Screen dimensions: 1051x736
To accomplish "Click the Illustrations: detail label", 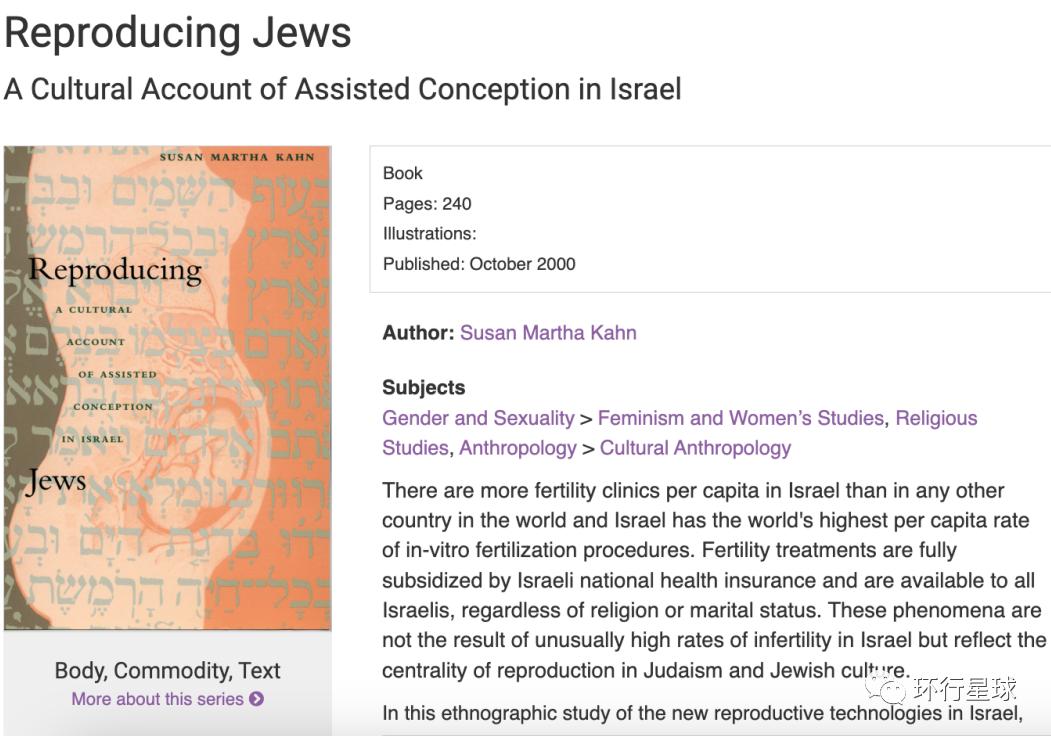I will tap(429, 234).
